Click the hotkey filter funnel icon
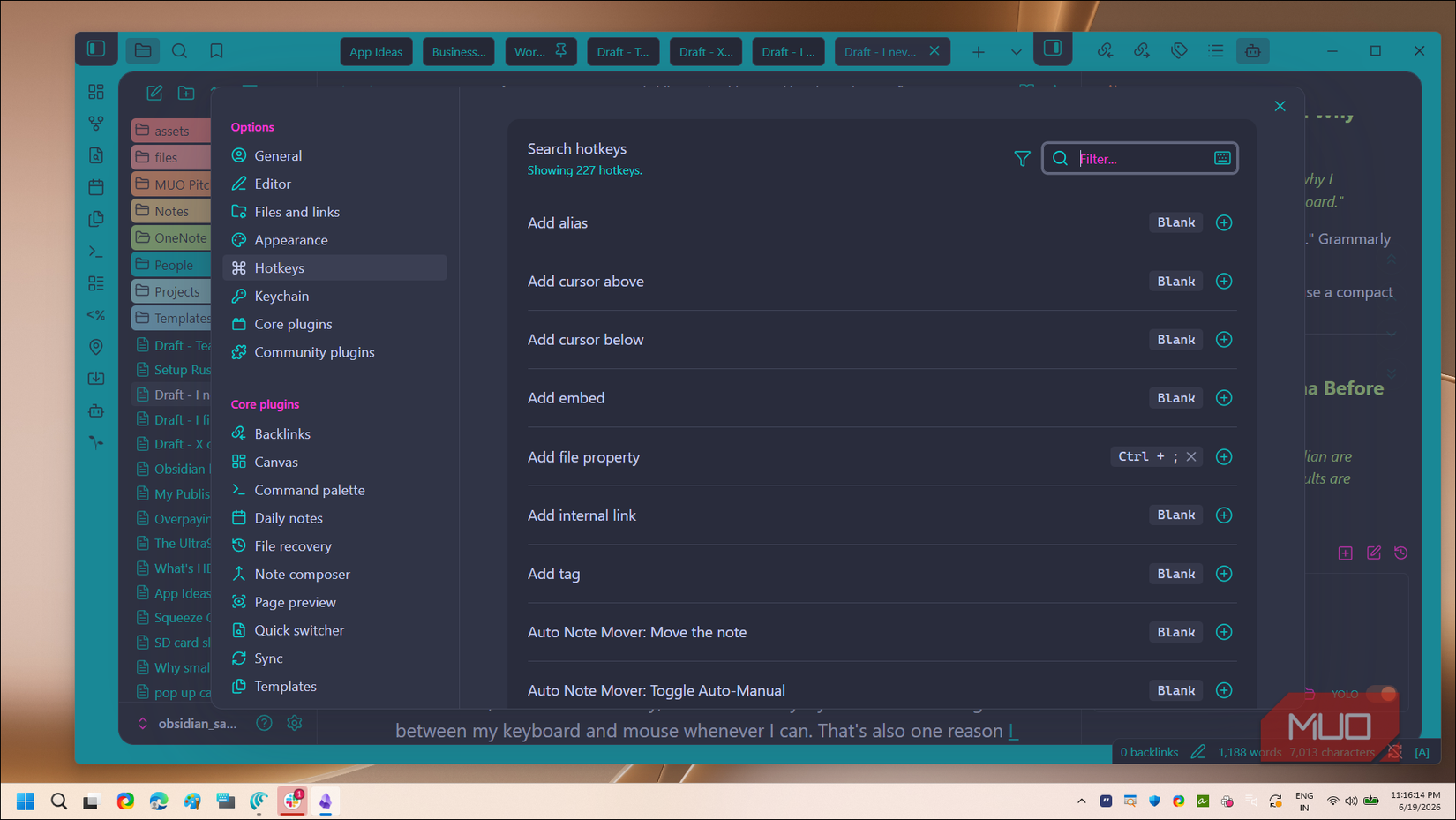Image resolution: width=1456 pixels, height=820 pixels. tap(1022, 159)
